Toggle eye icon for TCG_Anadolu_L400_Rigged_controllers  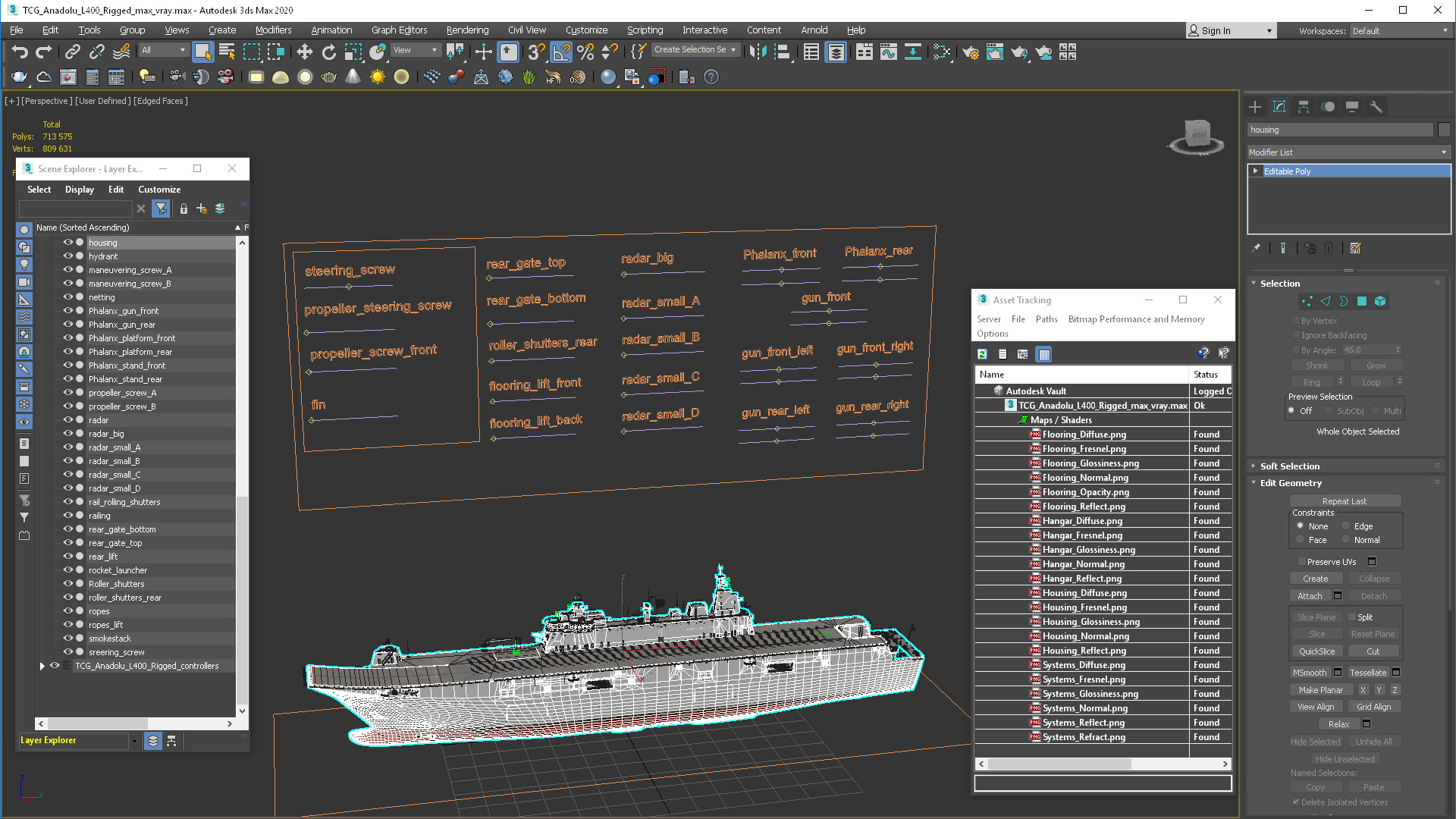(x=54, y=666)
